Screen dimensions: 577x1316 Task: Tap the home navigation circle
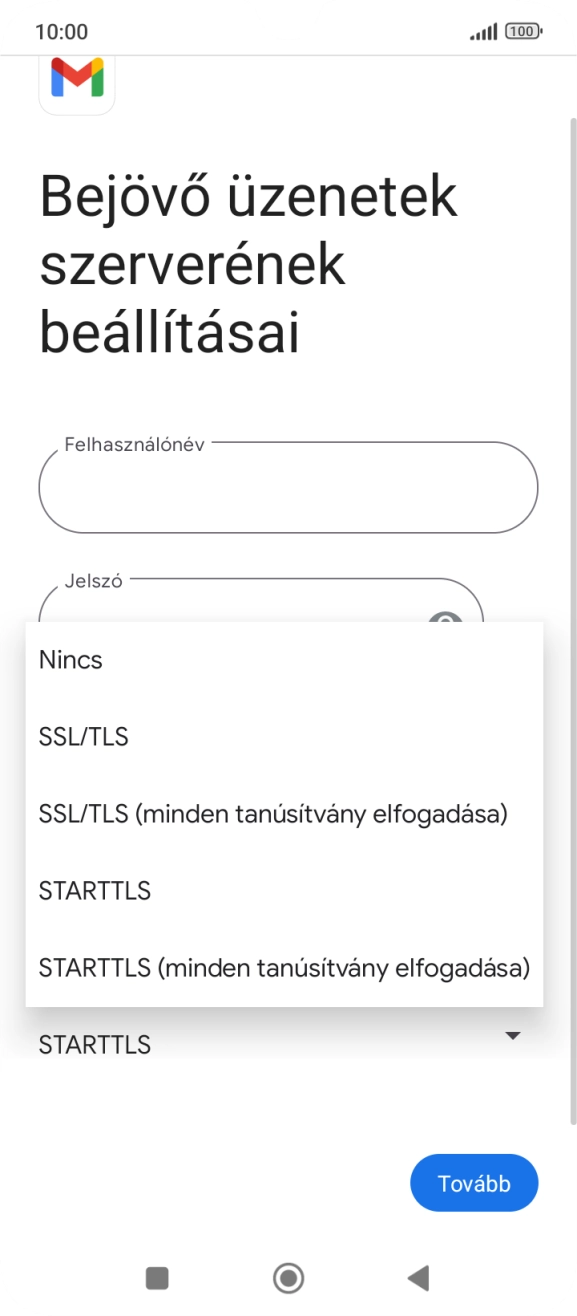288,1278
